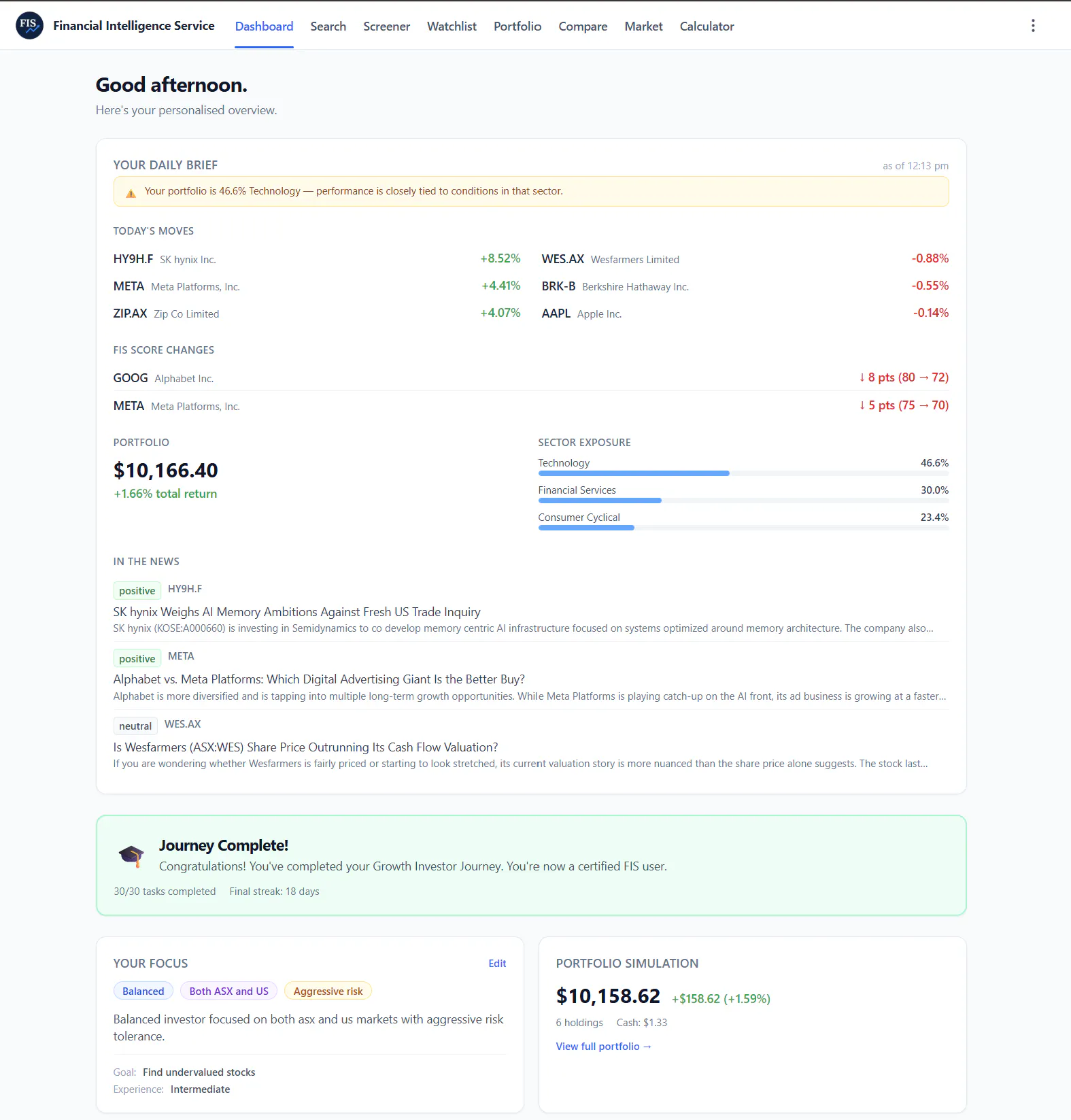Open AAPL Apple Inc. mover row
Viewport: 1071px width, 1120px height.
pos(745,313)
